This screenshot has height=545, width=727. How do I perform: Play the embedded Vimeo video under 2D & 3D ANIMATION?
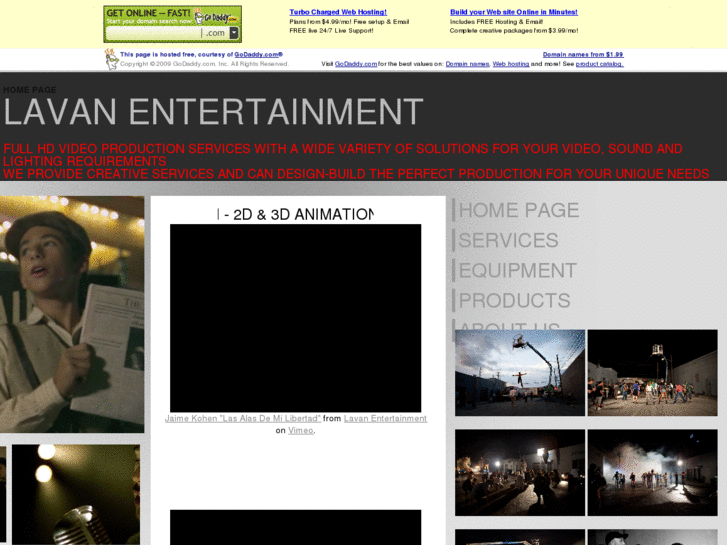(295, 318)
